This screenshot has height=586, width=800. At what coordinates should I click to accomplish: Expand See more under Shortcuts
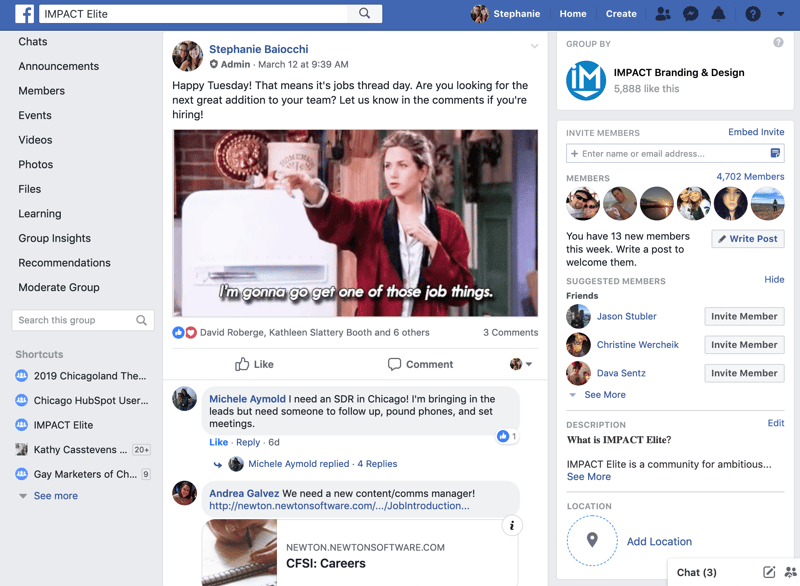56,496
